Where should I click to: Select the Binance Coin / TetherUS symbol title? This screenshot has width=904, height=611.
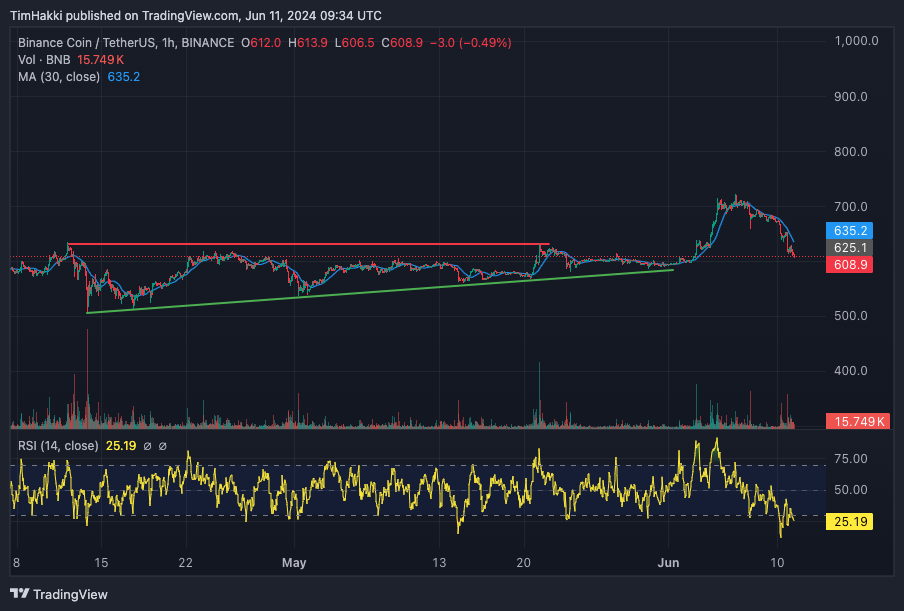coord(125,43)
